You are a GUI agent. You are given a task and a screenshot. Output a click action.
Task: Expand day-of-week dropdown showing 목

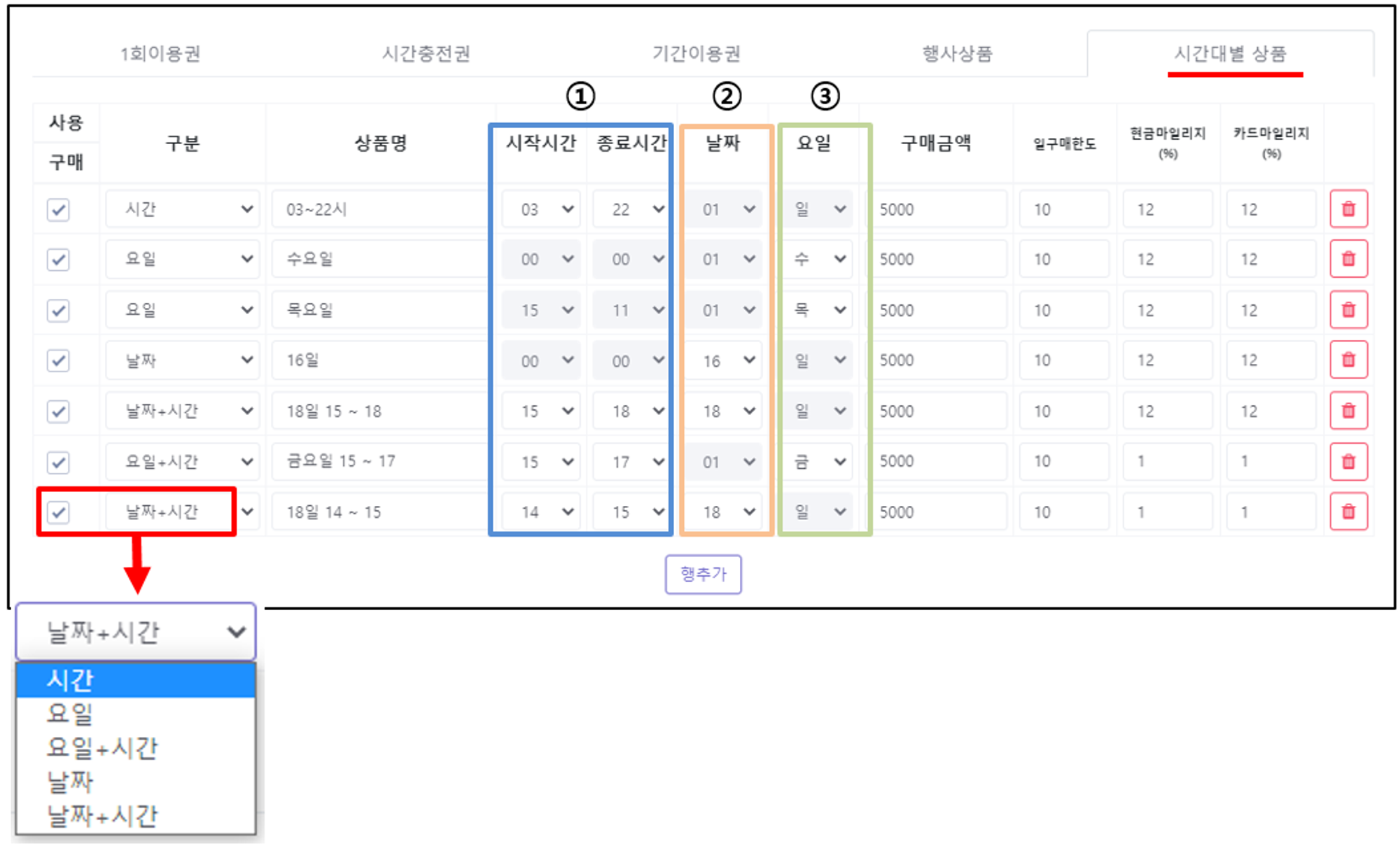(818, 310)
